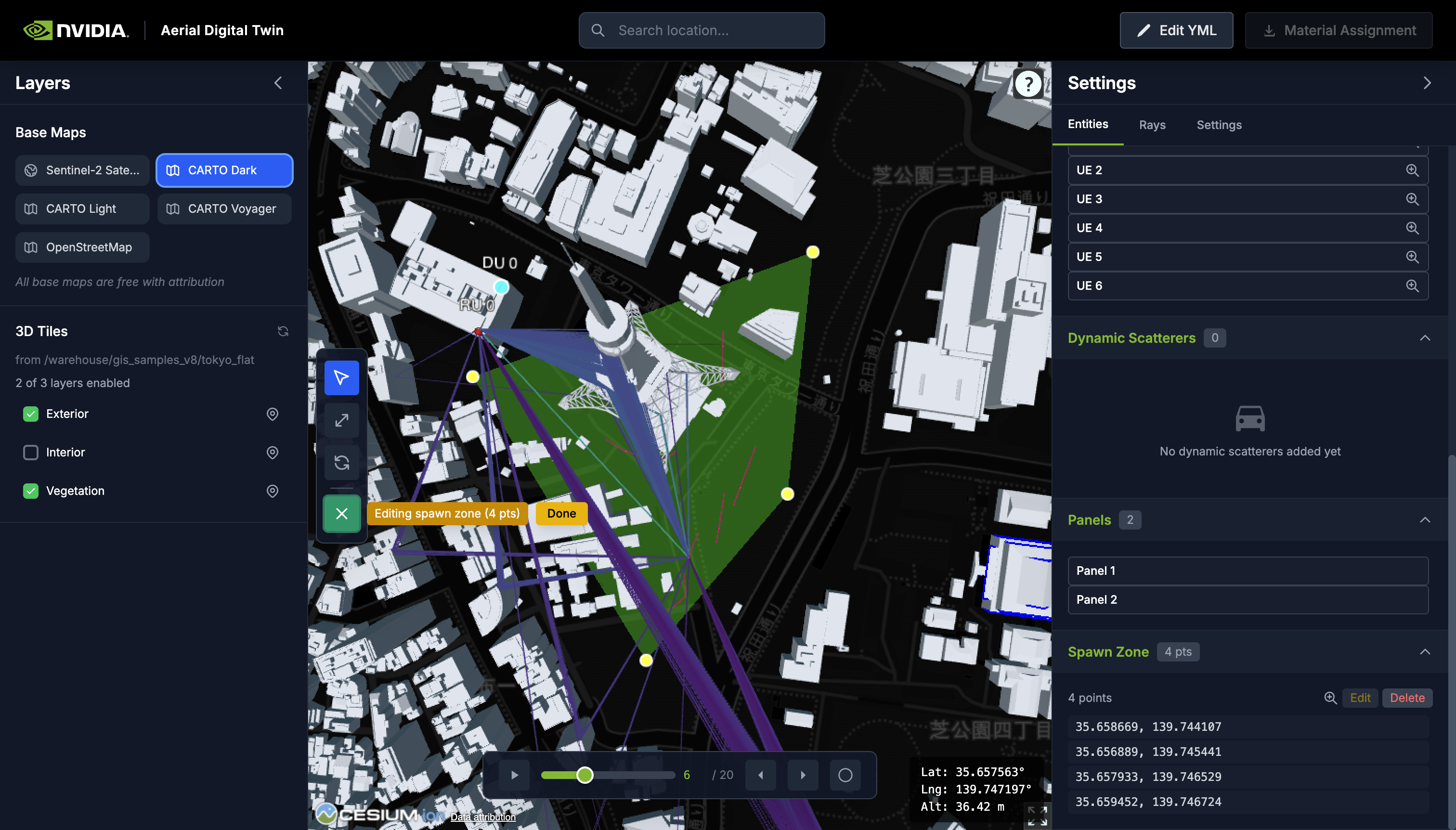Screen dimensions: 1456x830
Task: Switch to CARTO Light base map
Action: pyautogui.click(x=83, y=208)
